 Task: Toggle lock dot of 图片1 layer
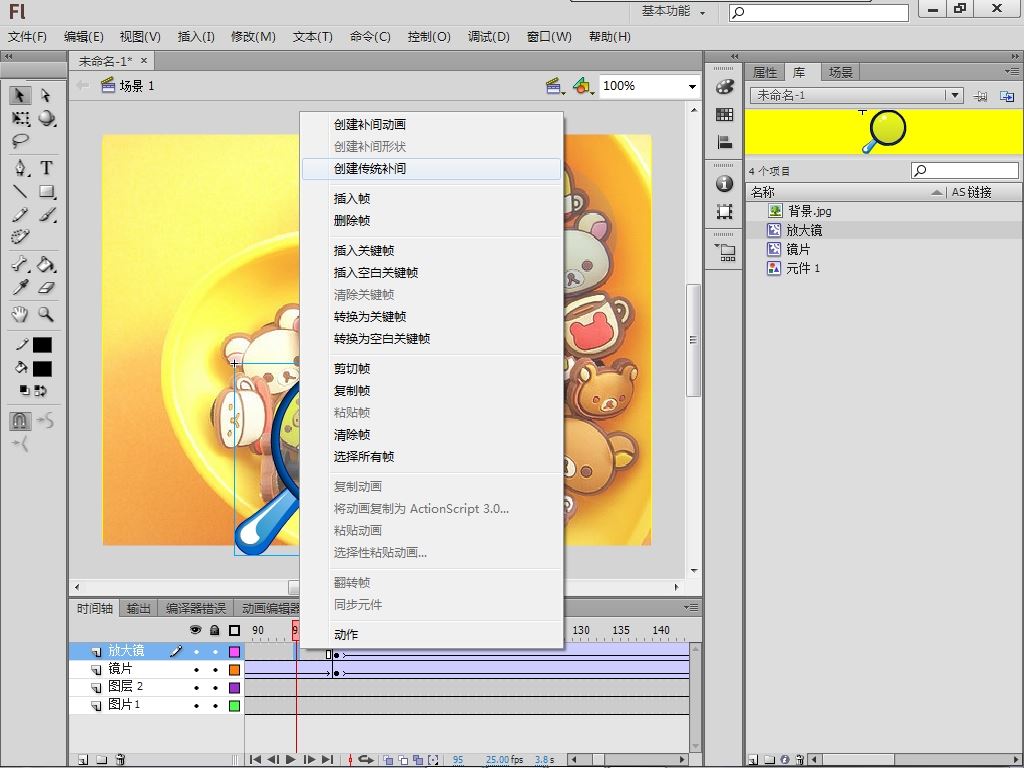215,705
